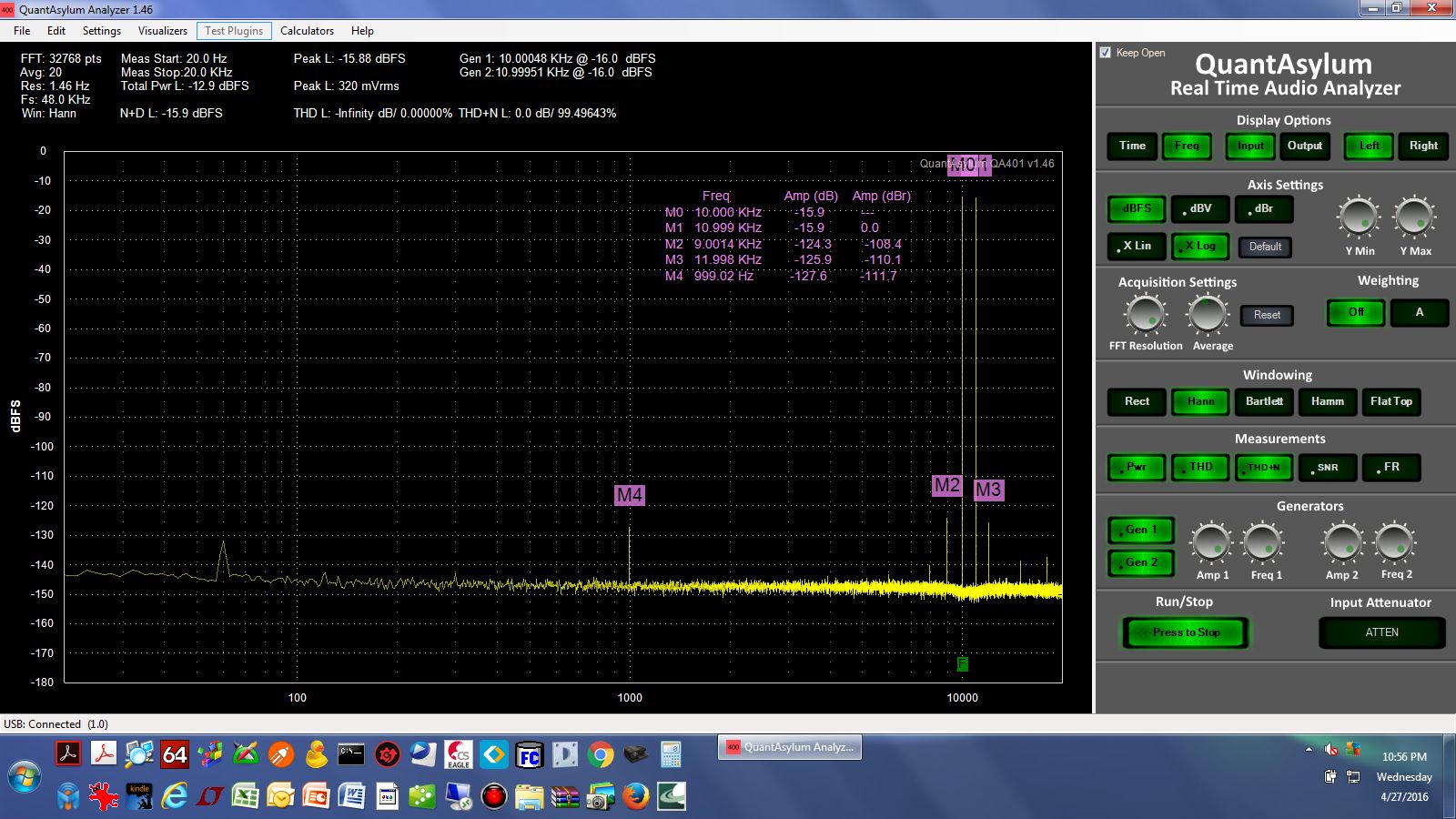Open Excel from taskbar
Viewport: 1456px width, 819px height.
point(245,796)
